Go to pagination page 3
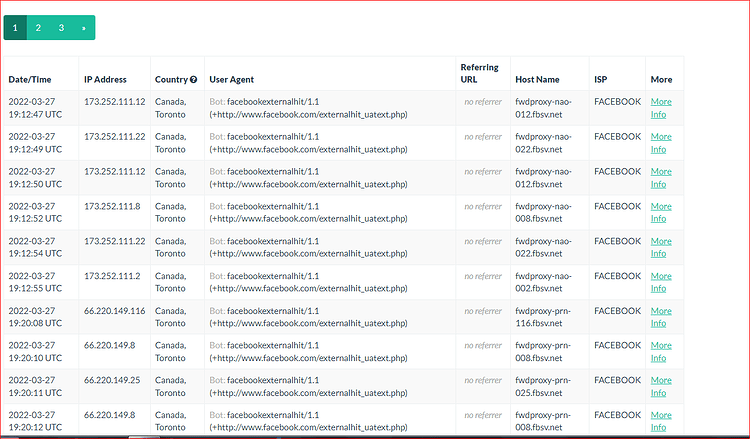 click(61, 28)
